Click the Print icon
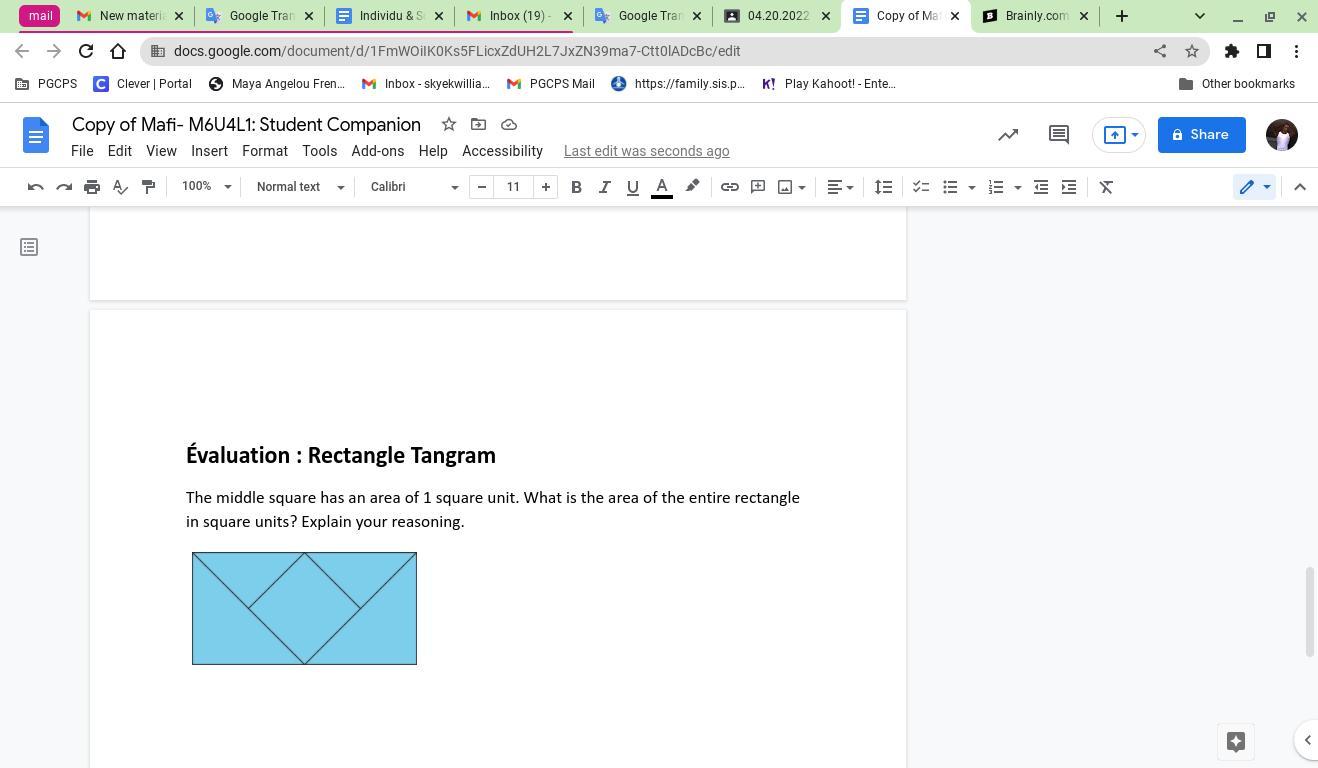1318x768 pixels. click(x=92, y=187)
